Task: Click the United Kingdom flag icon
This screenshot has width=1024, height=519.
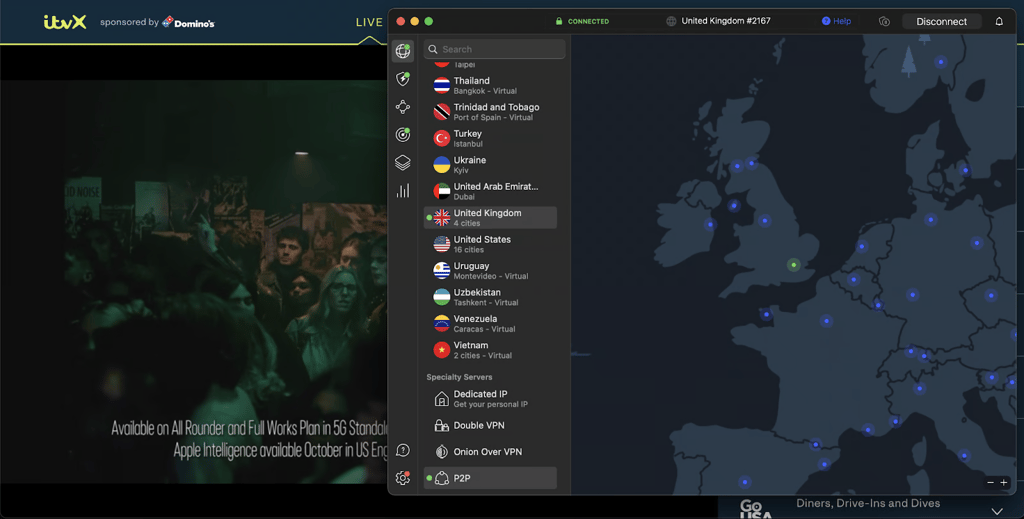Action: (x=442, y=217)
